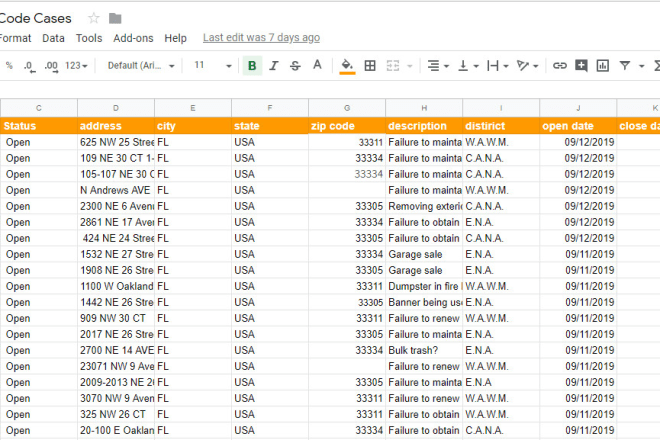The height and width of the screenshot is (440, 660).
Task: Select the cell 'N Andrews AVE'
Action: click(x=116, y=190)
